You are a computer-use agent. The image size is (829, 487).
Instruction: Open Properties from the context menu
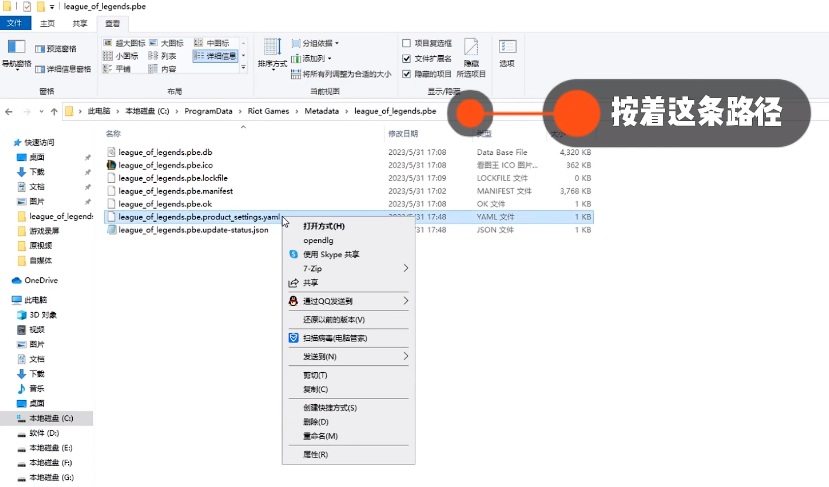point(348,454)
